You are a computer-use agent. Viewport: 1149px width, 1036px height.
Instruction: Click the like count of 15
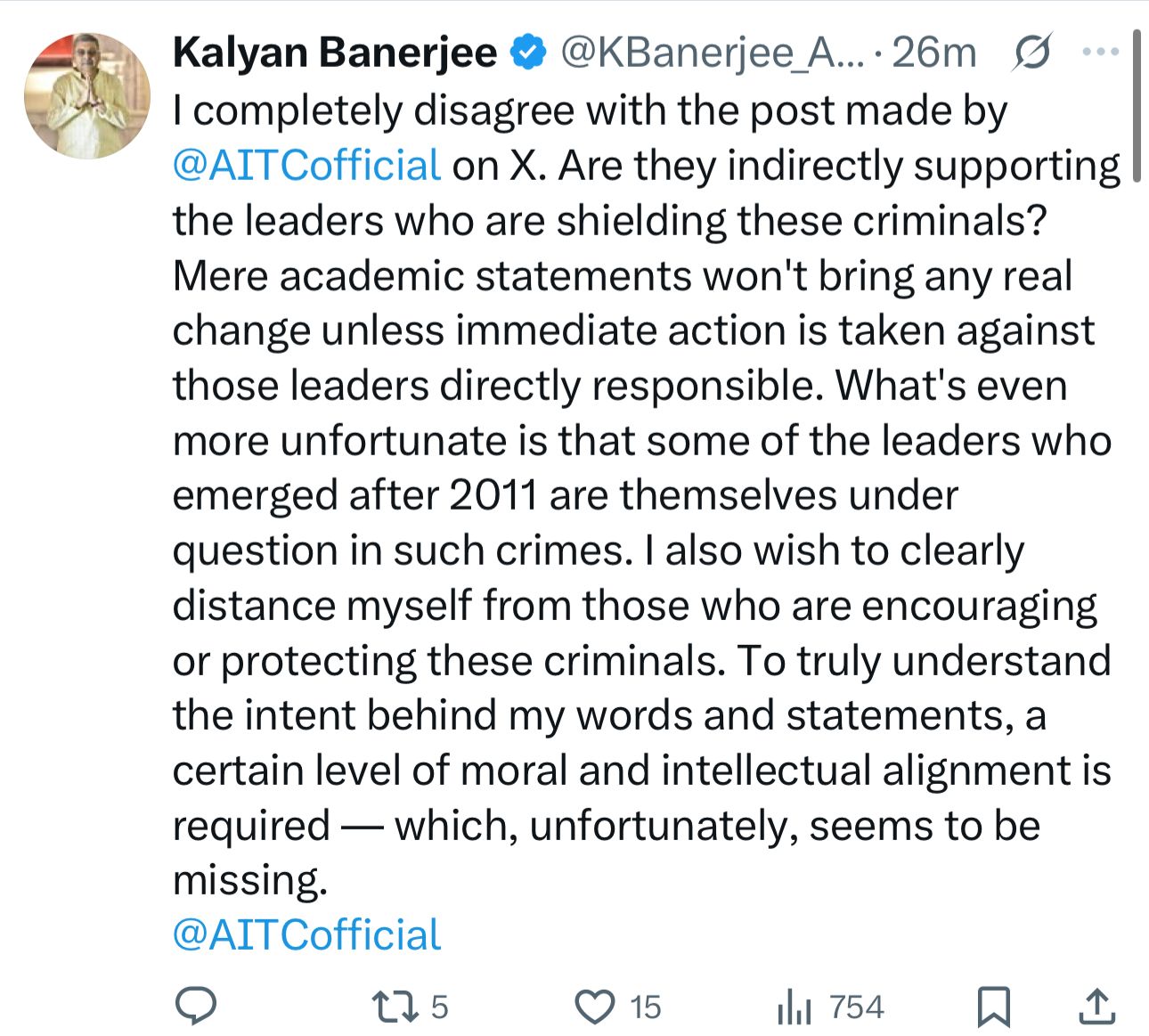(646, 1007)
